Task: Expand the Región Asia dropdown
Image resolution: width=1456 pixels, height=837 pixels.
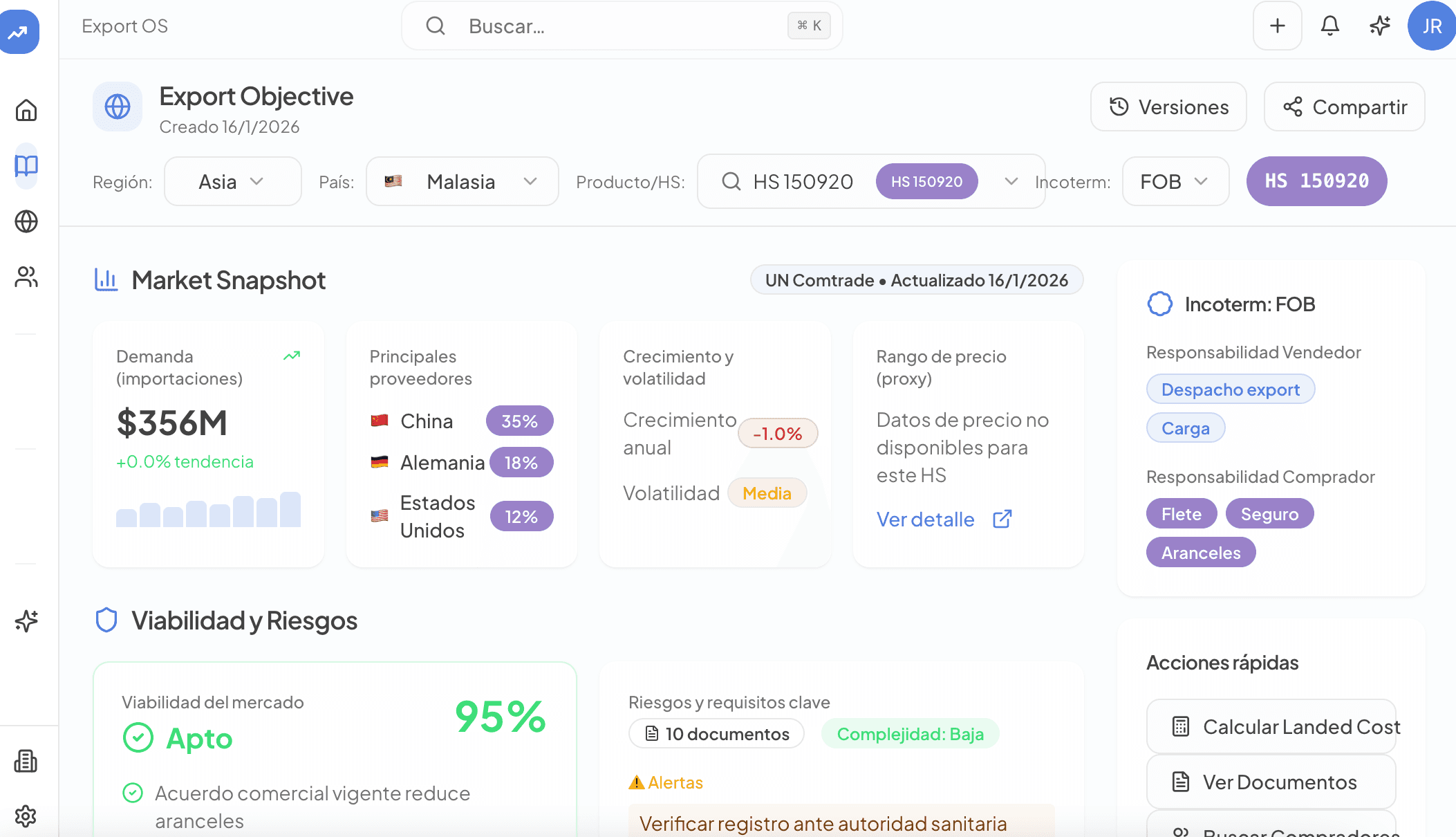Action: click(x=232, y=181)
